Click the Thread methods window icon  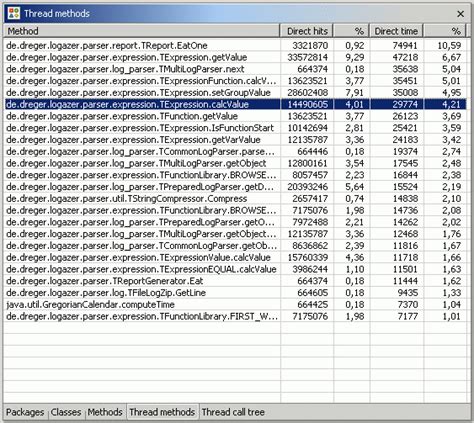click(14, 14)
